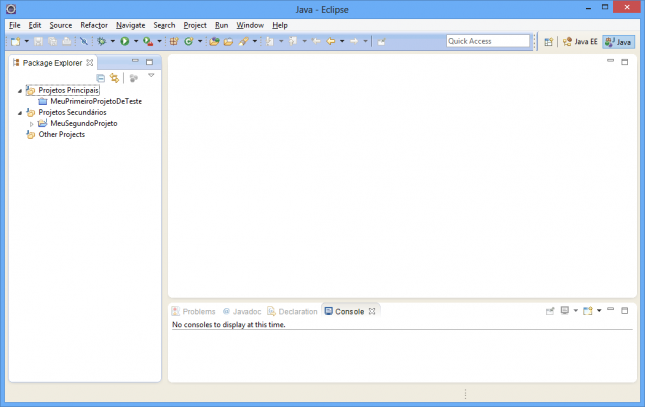Click the Next Annotation icon
The image size is (645, 407).
(x=270, y=41)
